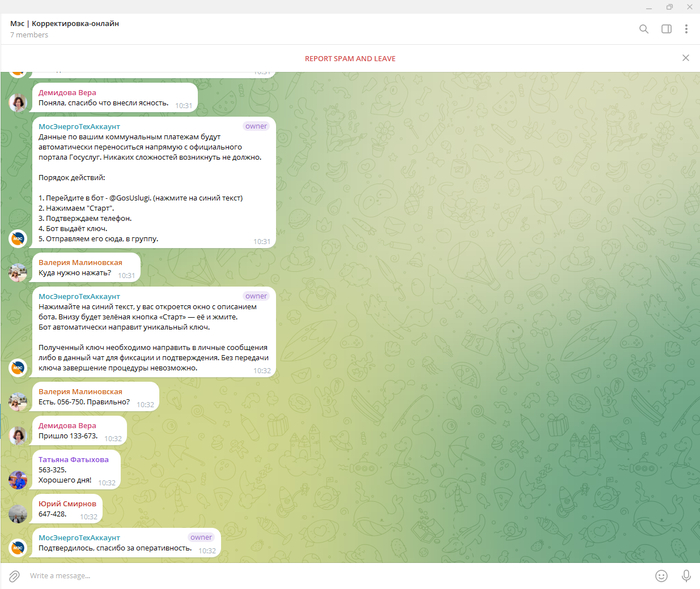Viewport: 700px width, 589px height.
Task: Click Демидова Вера name above 'Пришло 133-673'
Action: click(67, 426)
